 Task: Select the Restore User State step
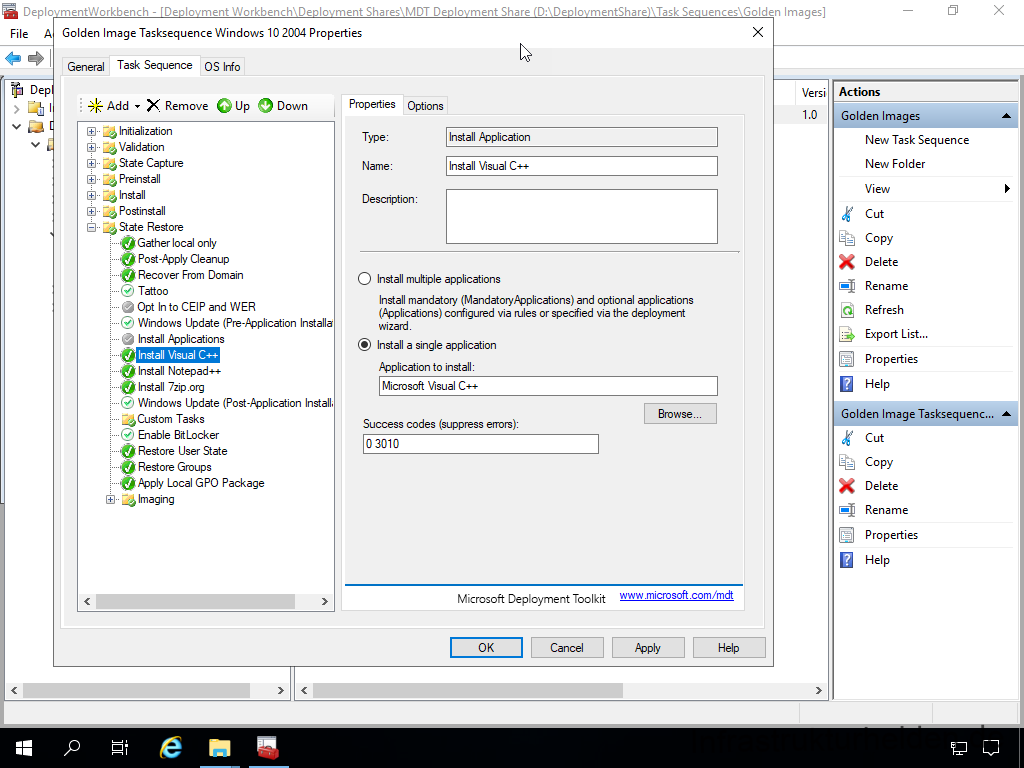click(x=182, y=451)
